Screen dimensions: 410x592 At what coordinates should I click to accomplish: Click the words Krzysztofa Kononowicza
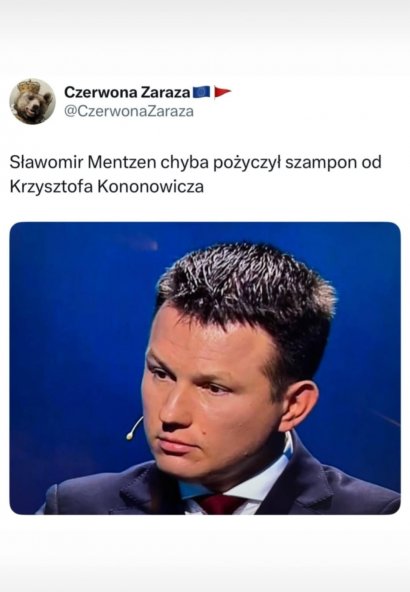pos(107,187)
